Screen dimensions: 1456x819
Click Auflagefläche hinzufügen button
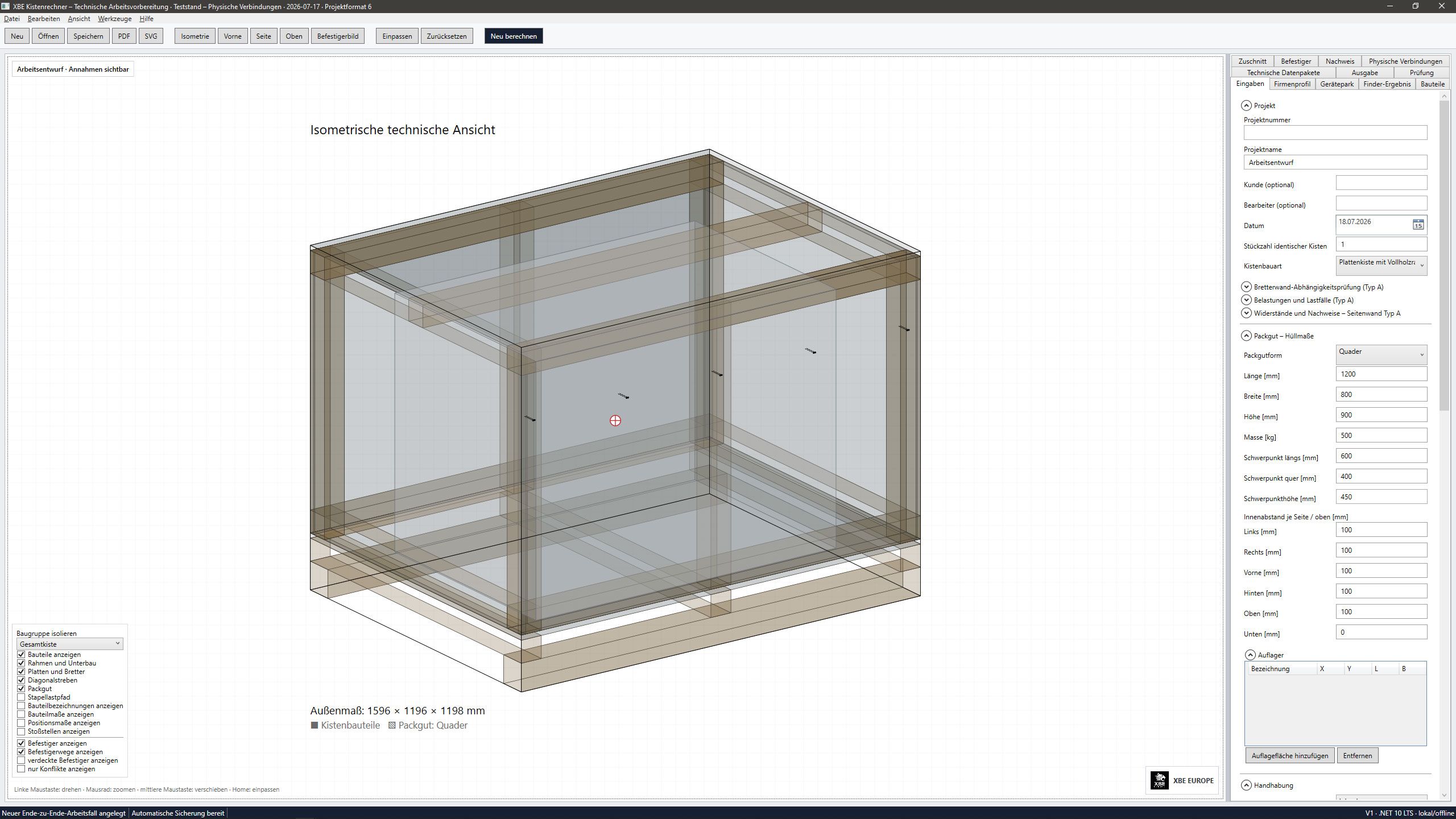pos(1290,755)
